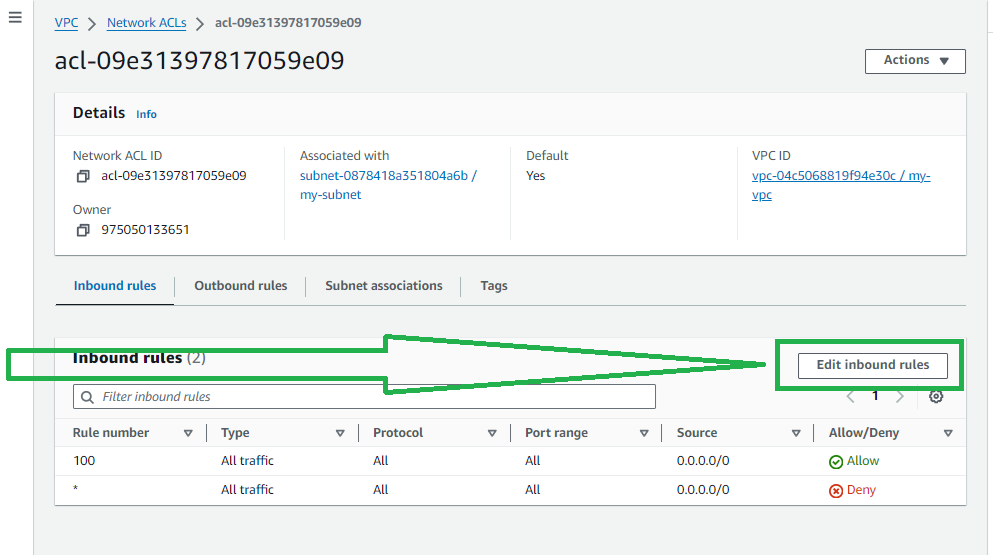Click breadcrumb text acl-09e31397817059e09
The width and height of the screenshot is (993, 559).
[x=288, y=23]
